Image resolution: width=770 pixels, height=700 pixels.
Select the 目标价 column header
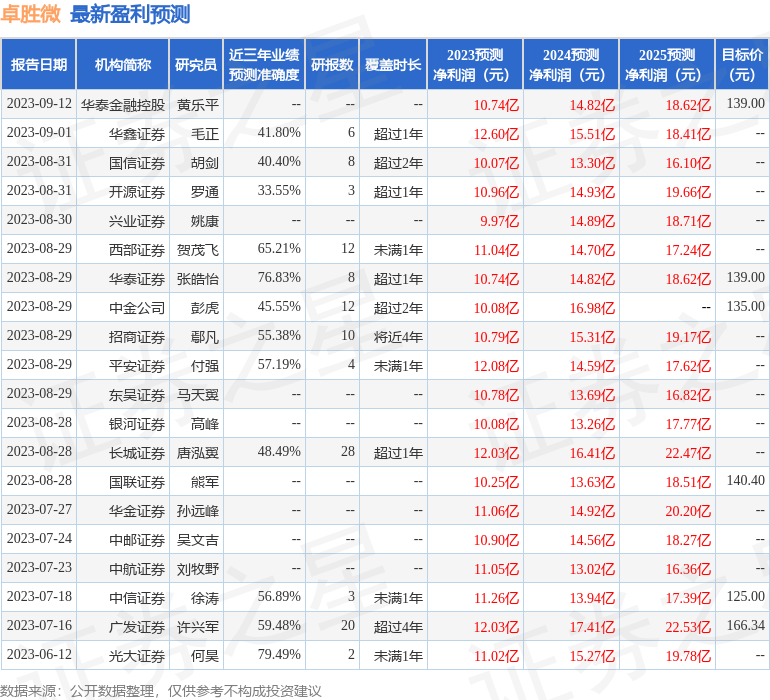pyautogui.click(x=742, y=64)
